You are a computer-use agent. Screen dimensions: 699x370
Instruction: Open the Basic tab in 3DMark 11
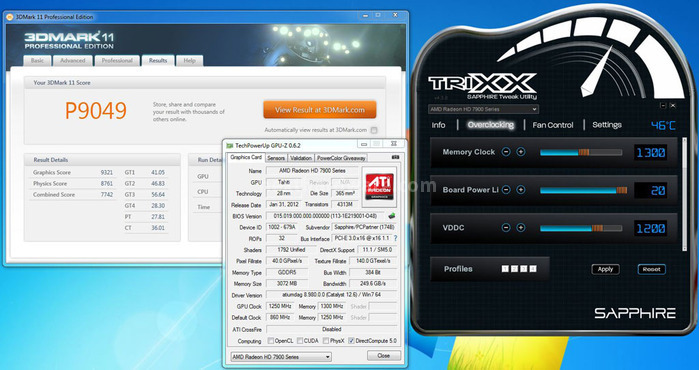coord(37,61)
